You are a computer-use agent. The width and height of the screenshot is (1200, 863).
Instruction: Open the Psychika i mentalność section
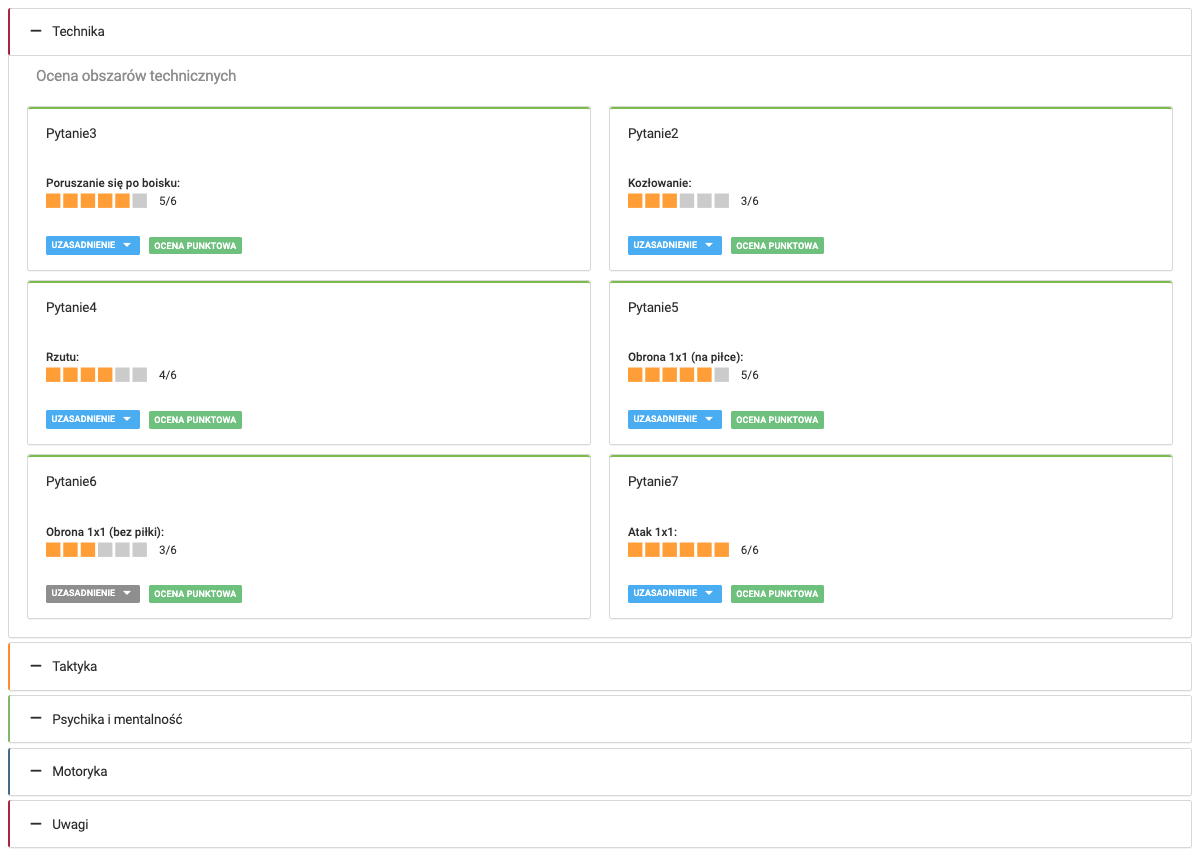[x=117, y=719]
